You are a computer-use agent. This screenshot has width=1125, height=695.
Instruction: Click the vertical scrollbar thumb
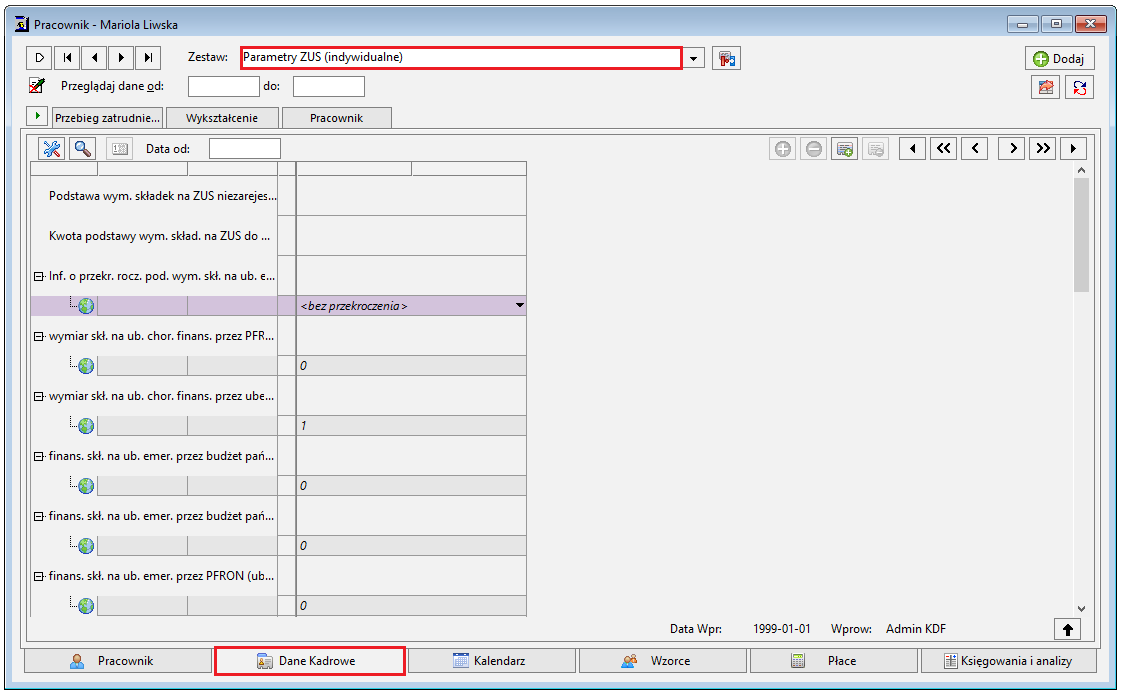click(x=1081, y=235)
